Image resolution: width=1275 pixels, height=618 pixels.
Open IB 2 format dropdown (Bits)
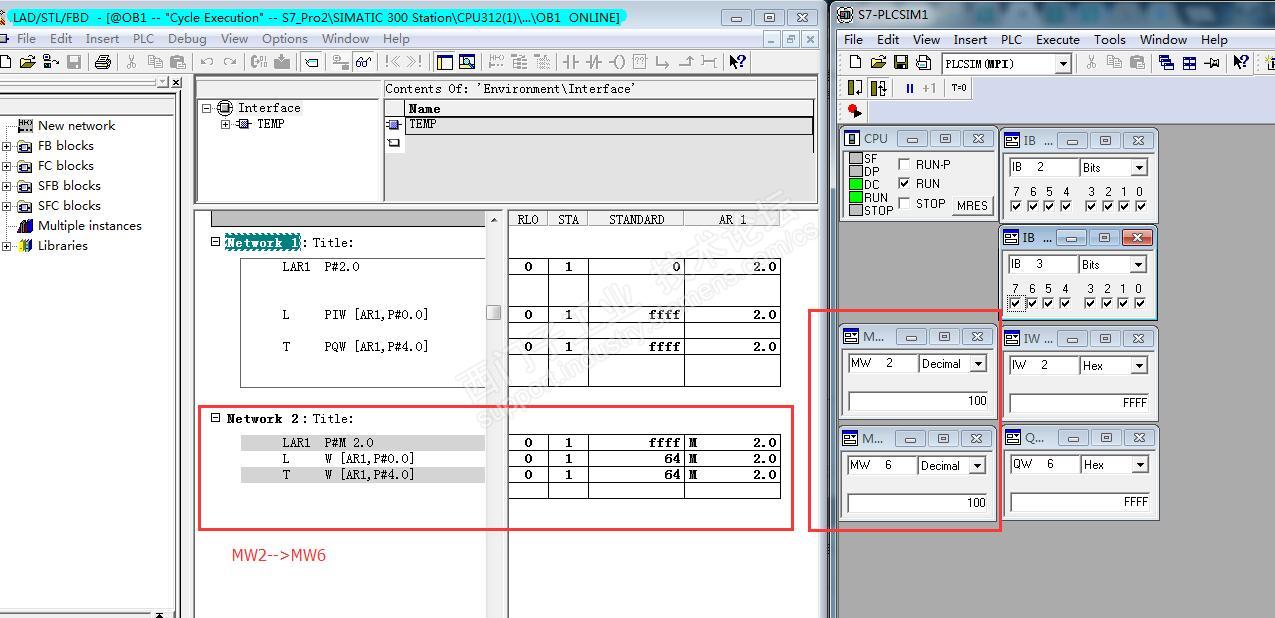[x=1138, y=167]
